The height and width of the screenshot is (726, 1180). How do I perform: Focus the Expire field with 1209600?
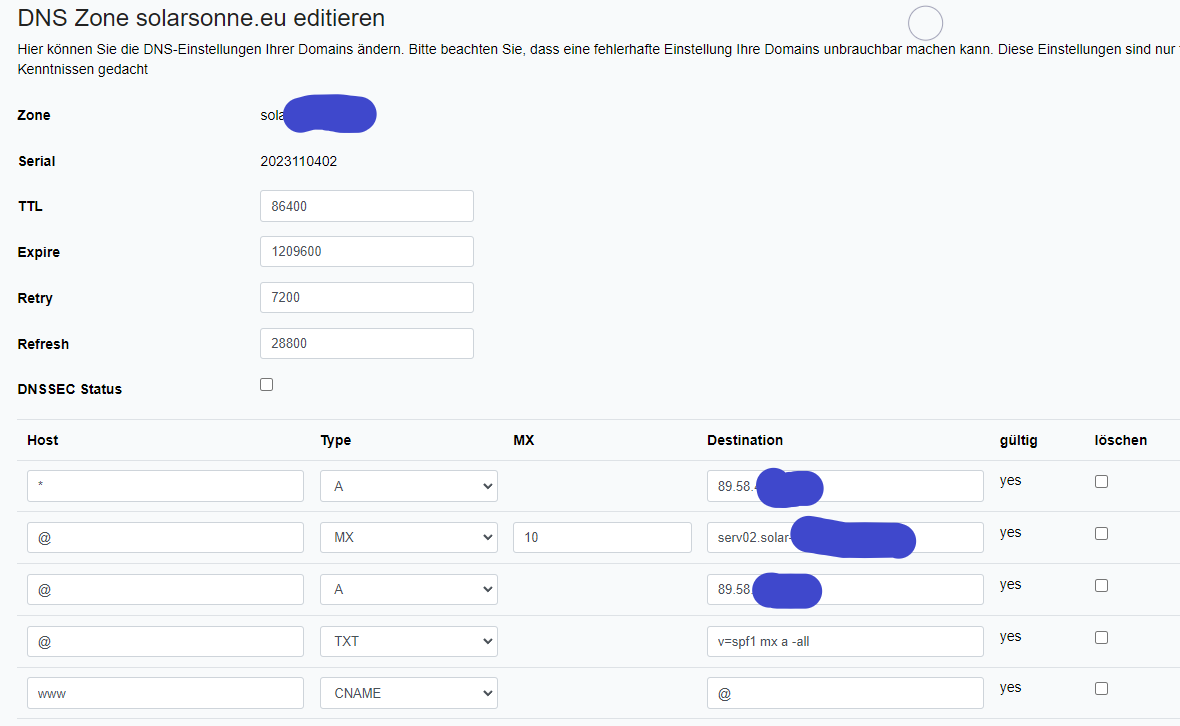(366, 252)
